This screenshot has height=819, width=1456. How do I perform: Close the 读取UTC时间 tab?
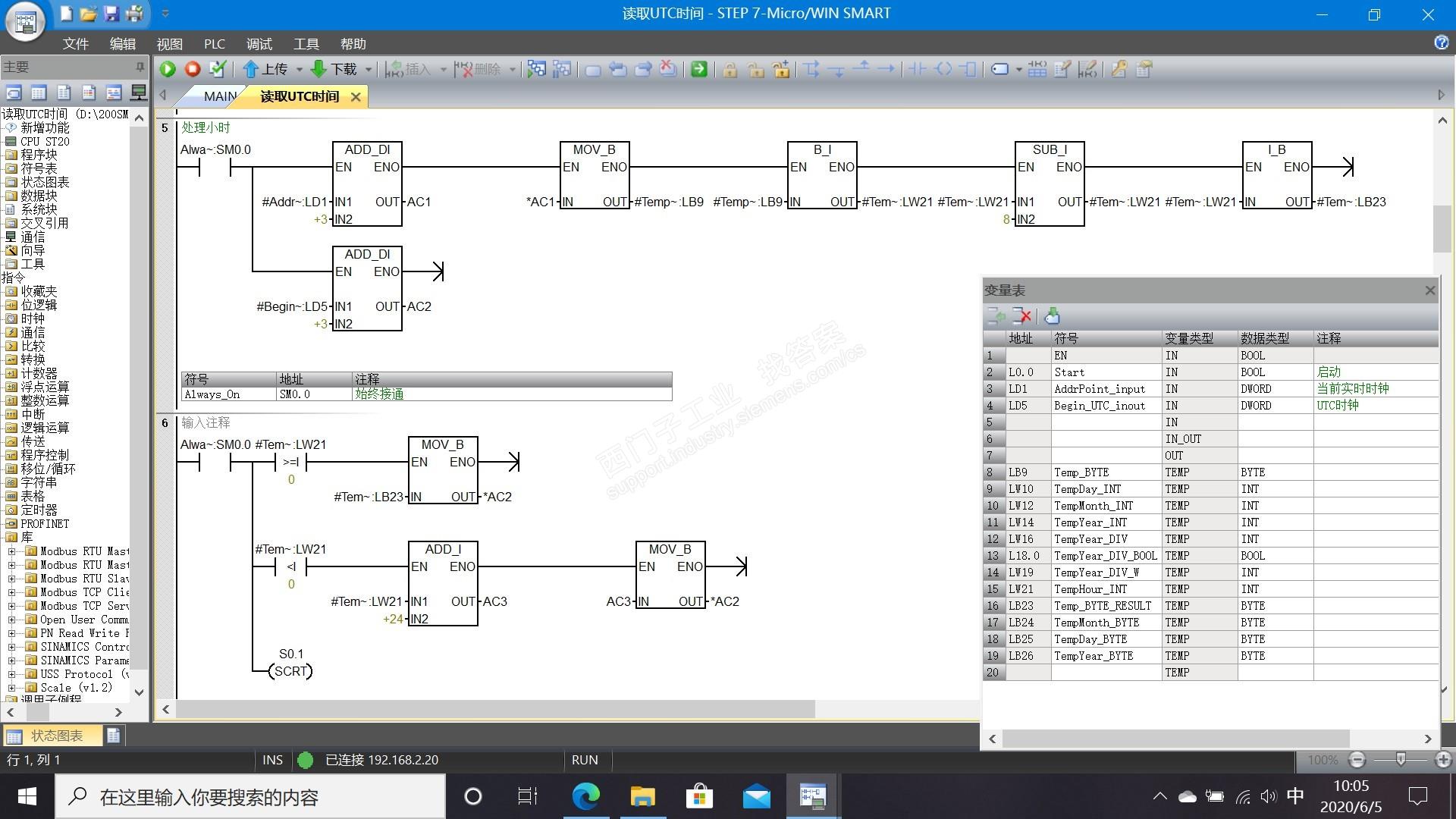pyautogui.click(x=356, y=97)
